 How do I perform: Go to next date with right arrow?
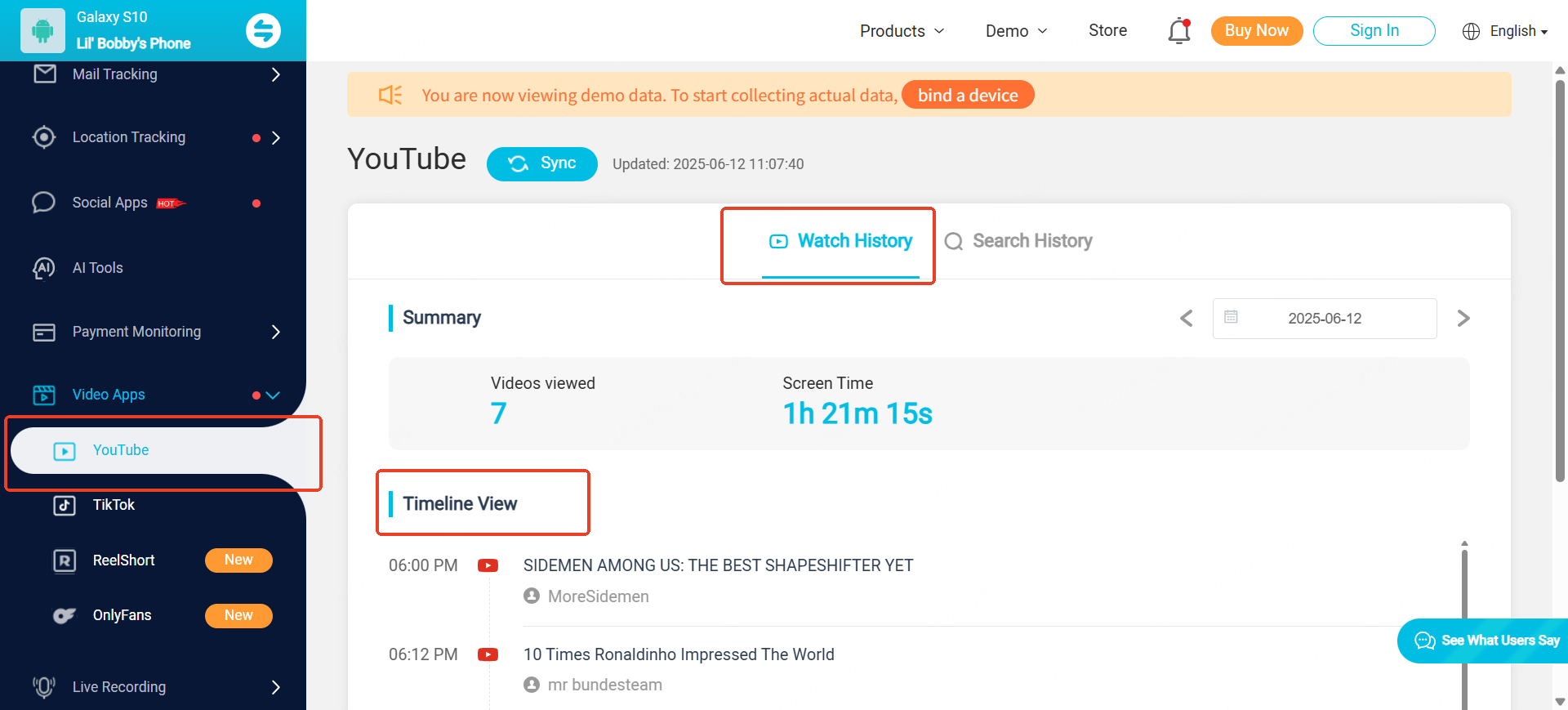[1463, 318]
